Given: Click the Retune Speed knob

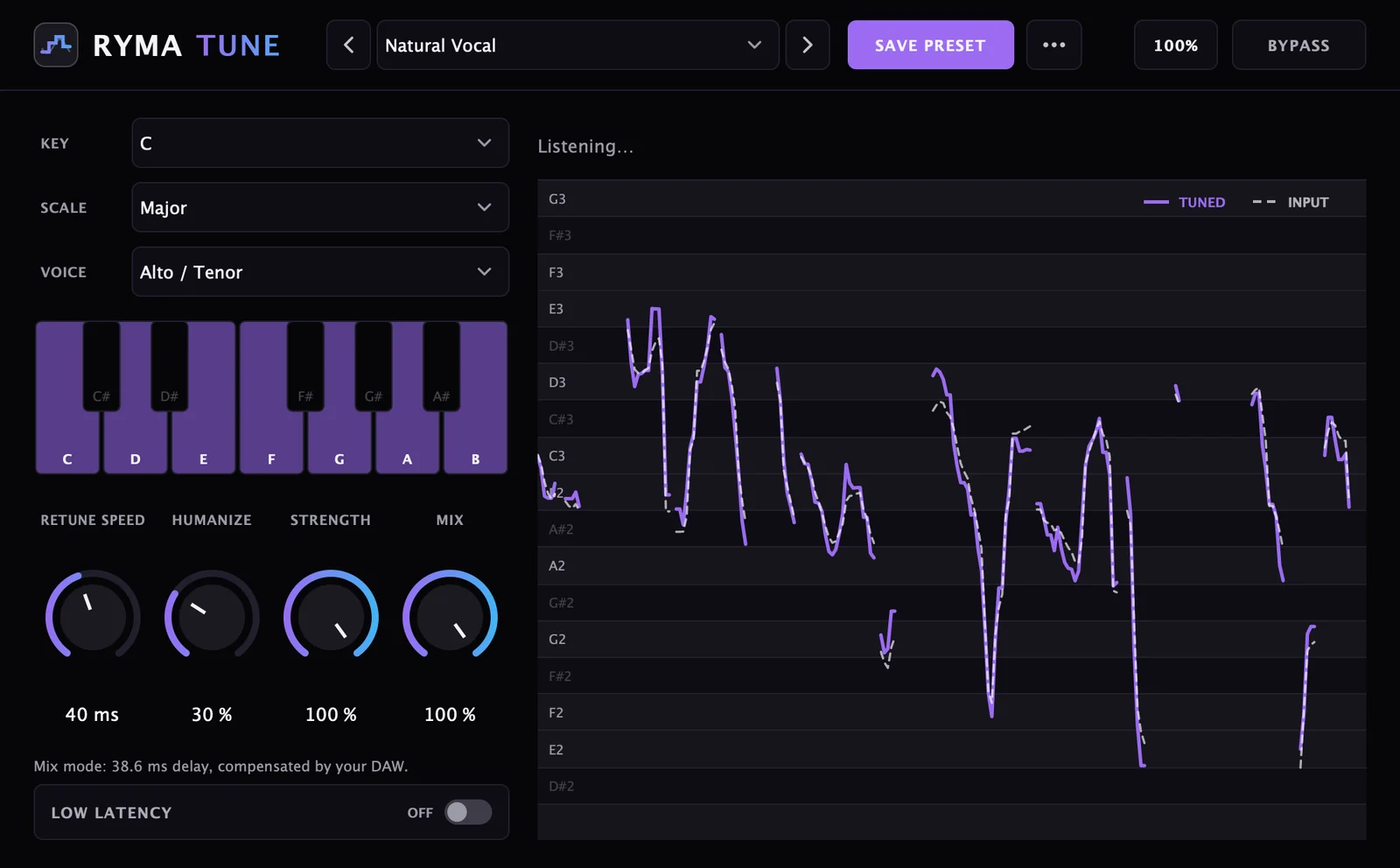Looking at the screenshot, I should 93,616.
